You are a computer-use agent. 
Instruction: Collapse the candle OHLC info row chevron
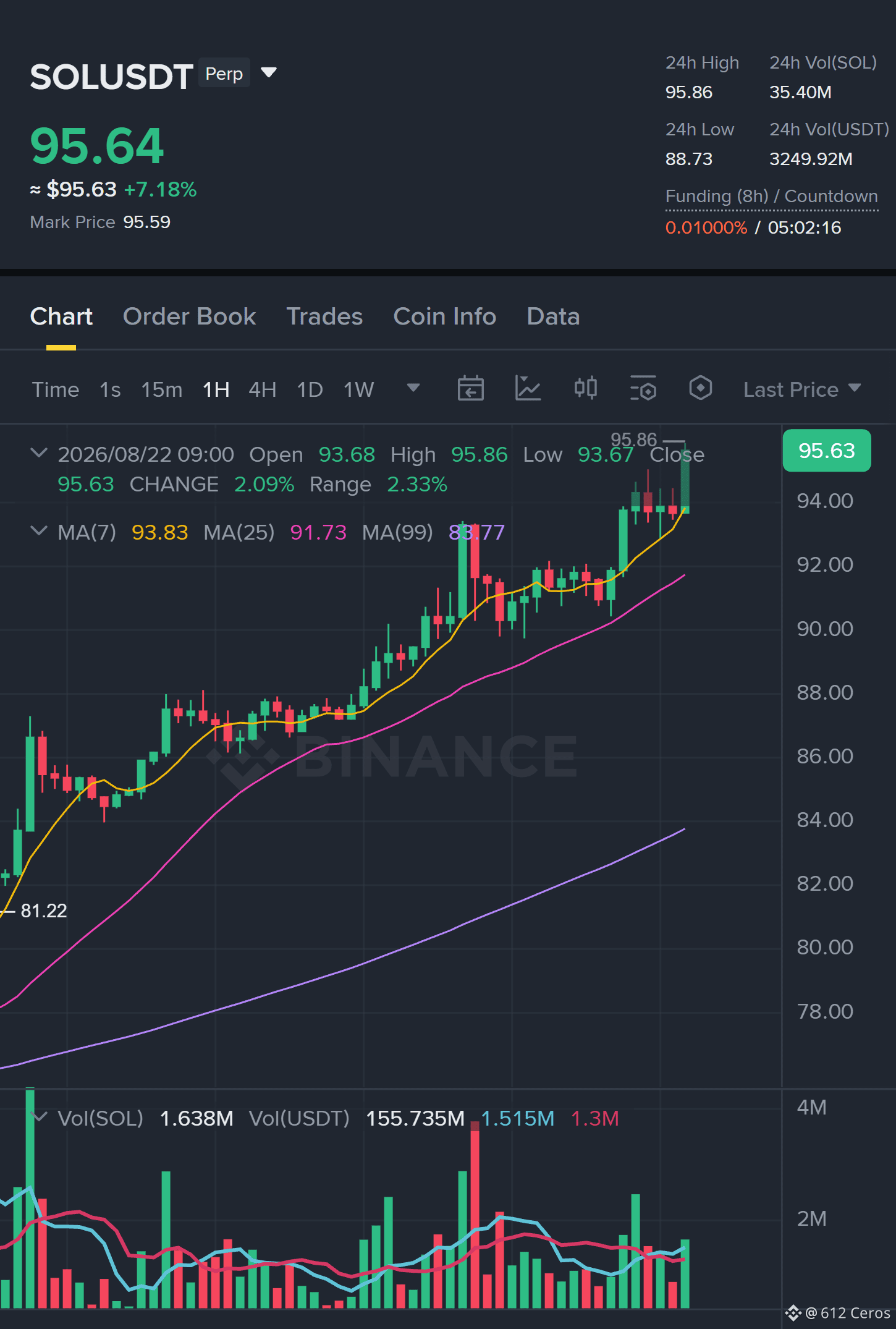tap(38, 453)
